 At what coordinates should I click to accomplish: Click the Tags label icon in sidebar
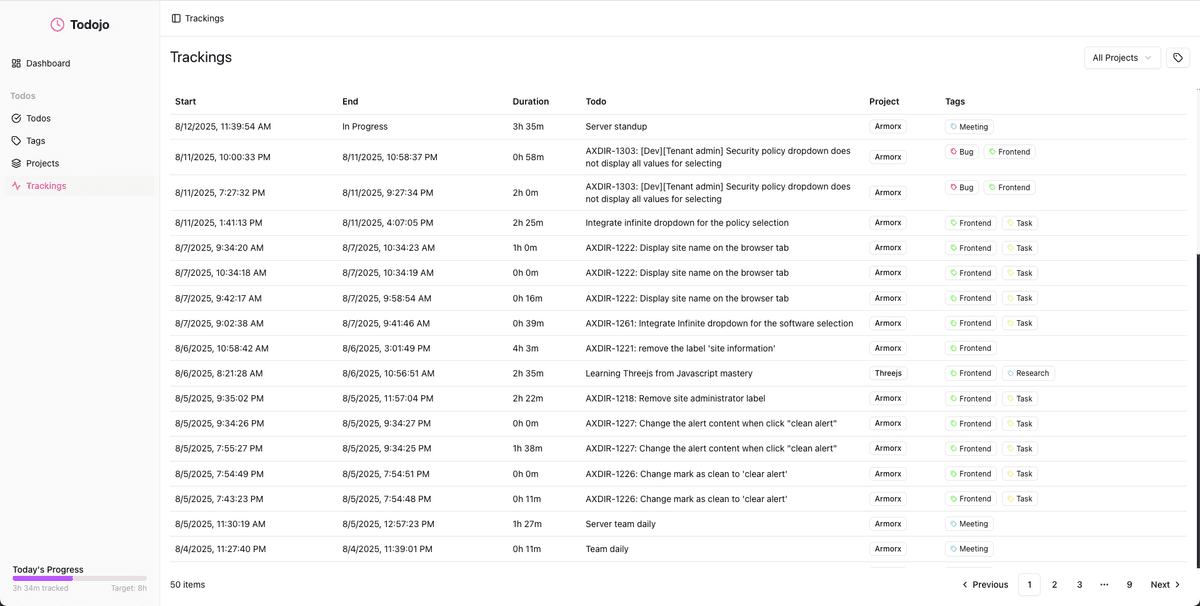coord(16,141)
